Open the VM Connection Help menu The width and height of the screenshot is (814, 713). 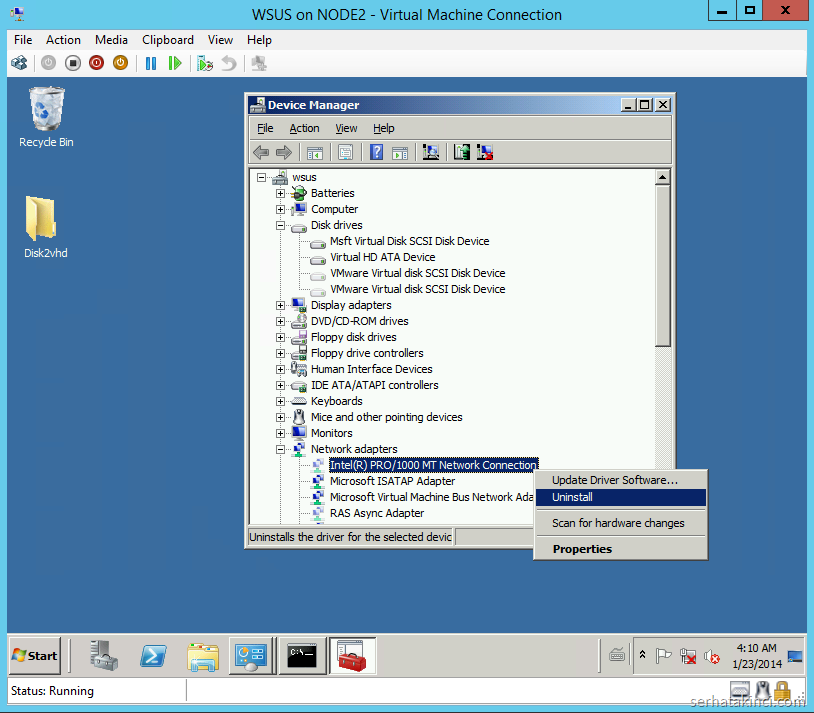pyautogui.click(x=259, y=40)
